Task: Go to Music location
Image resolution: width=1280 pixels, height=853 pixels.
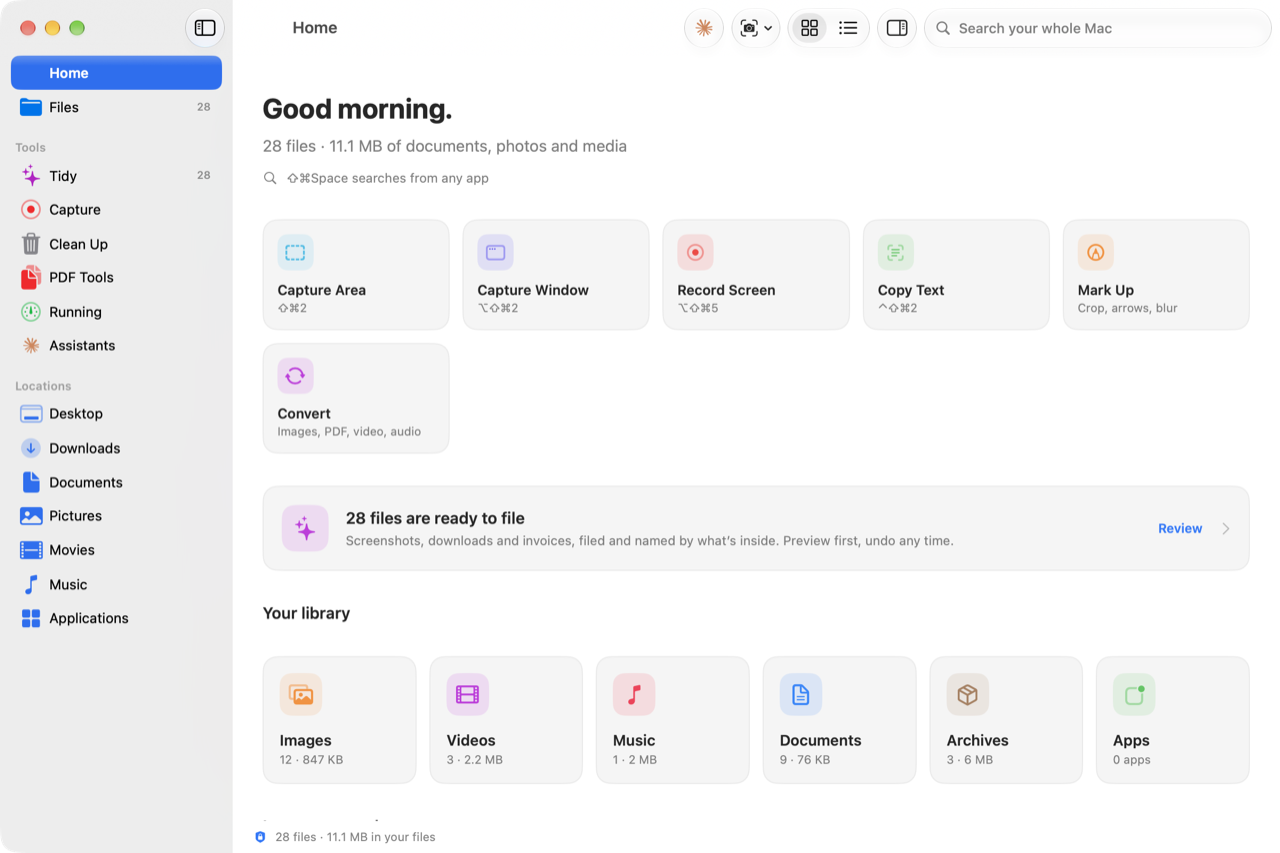Action: pyautogui.click(x=116, y=584)
